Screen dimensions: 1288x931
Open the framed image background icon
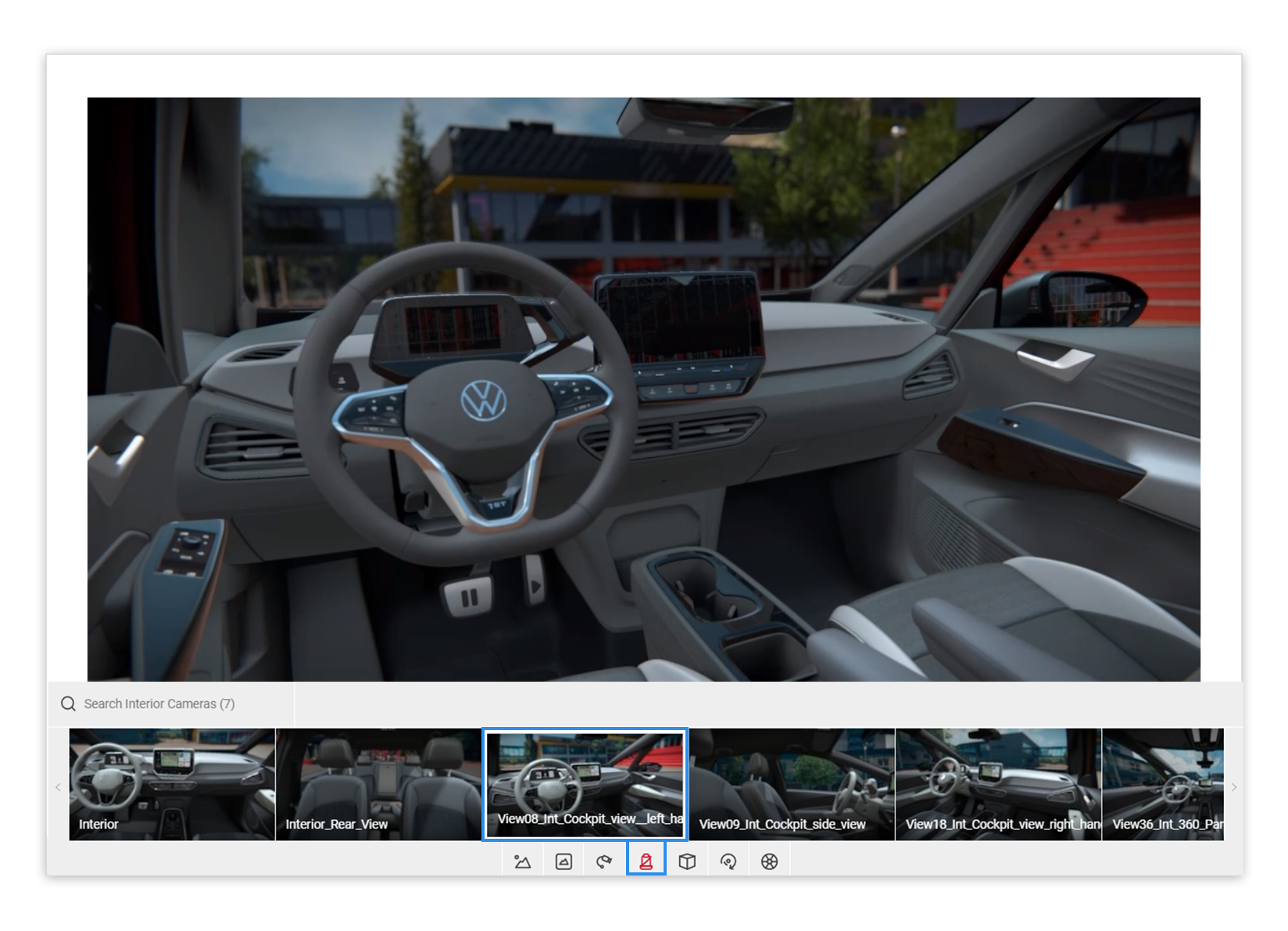563,861
